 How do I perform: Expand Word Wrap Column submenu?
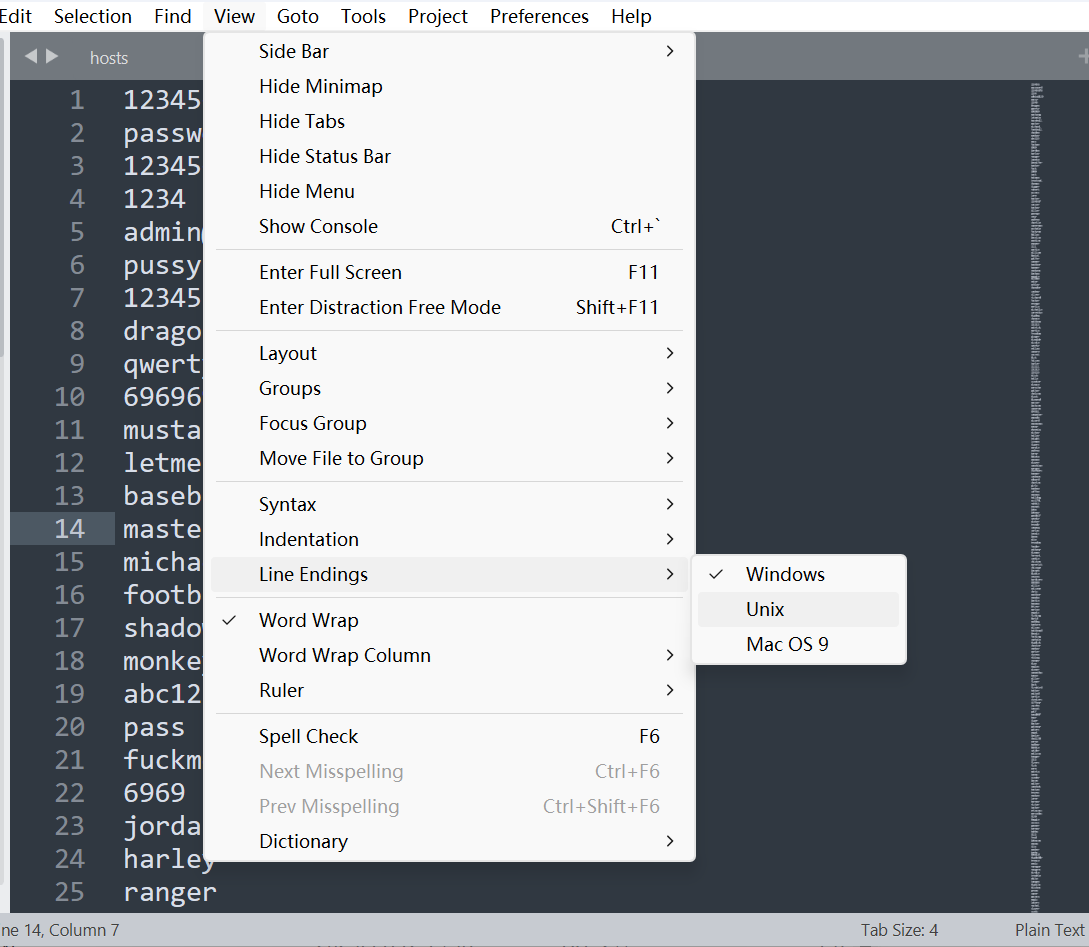click(449, 655)
